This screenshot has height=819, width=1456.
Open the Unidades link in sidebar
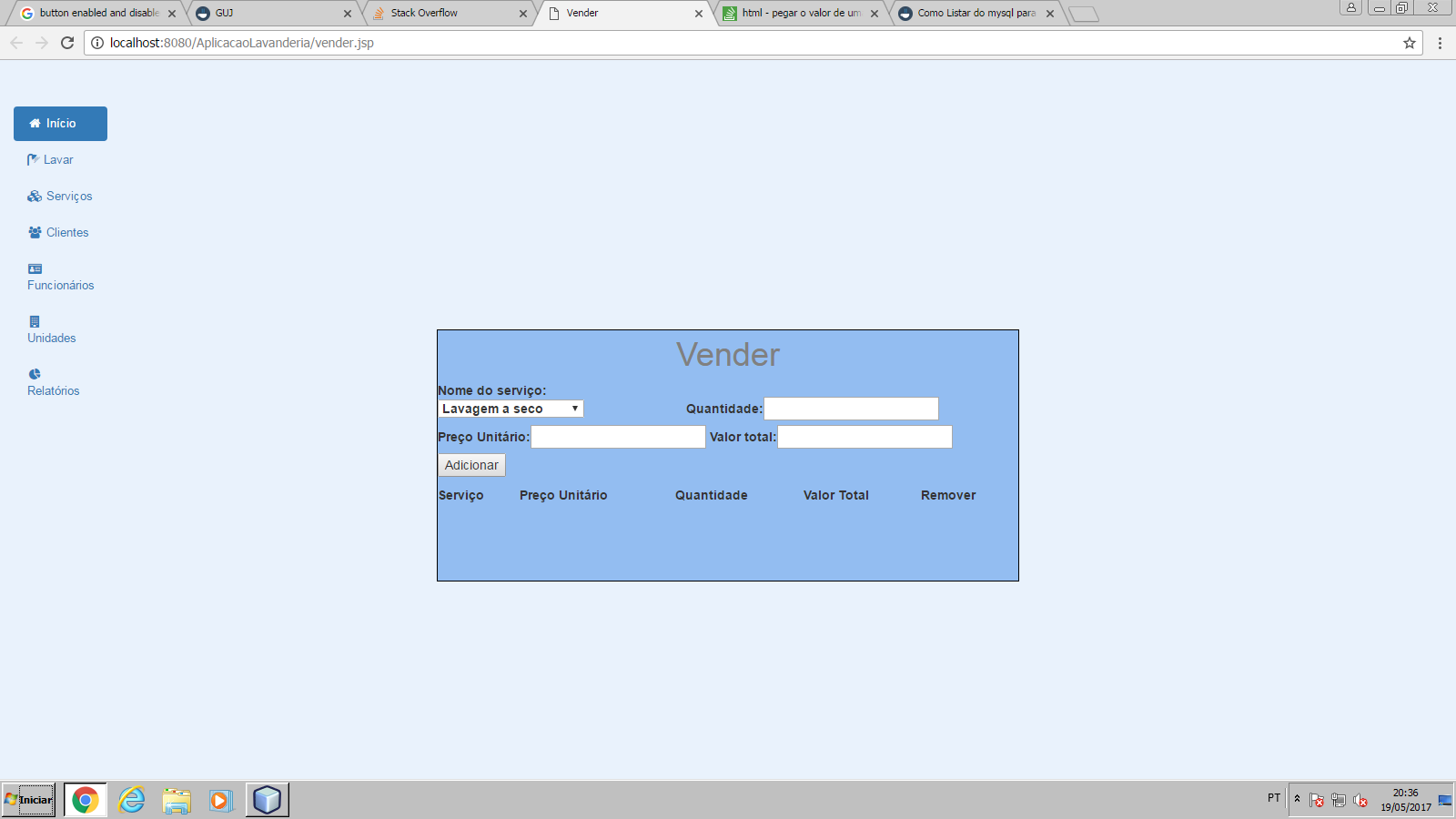click(52, 339)
